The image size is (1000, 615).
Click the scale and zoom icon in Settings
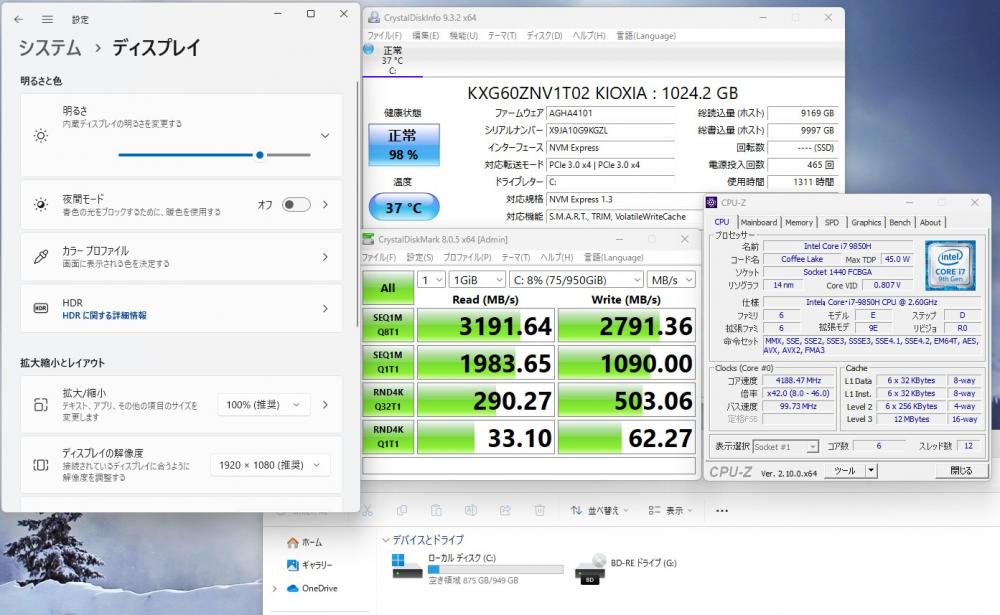click(x=41, y=404)
